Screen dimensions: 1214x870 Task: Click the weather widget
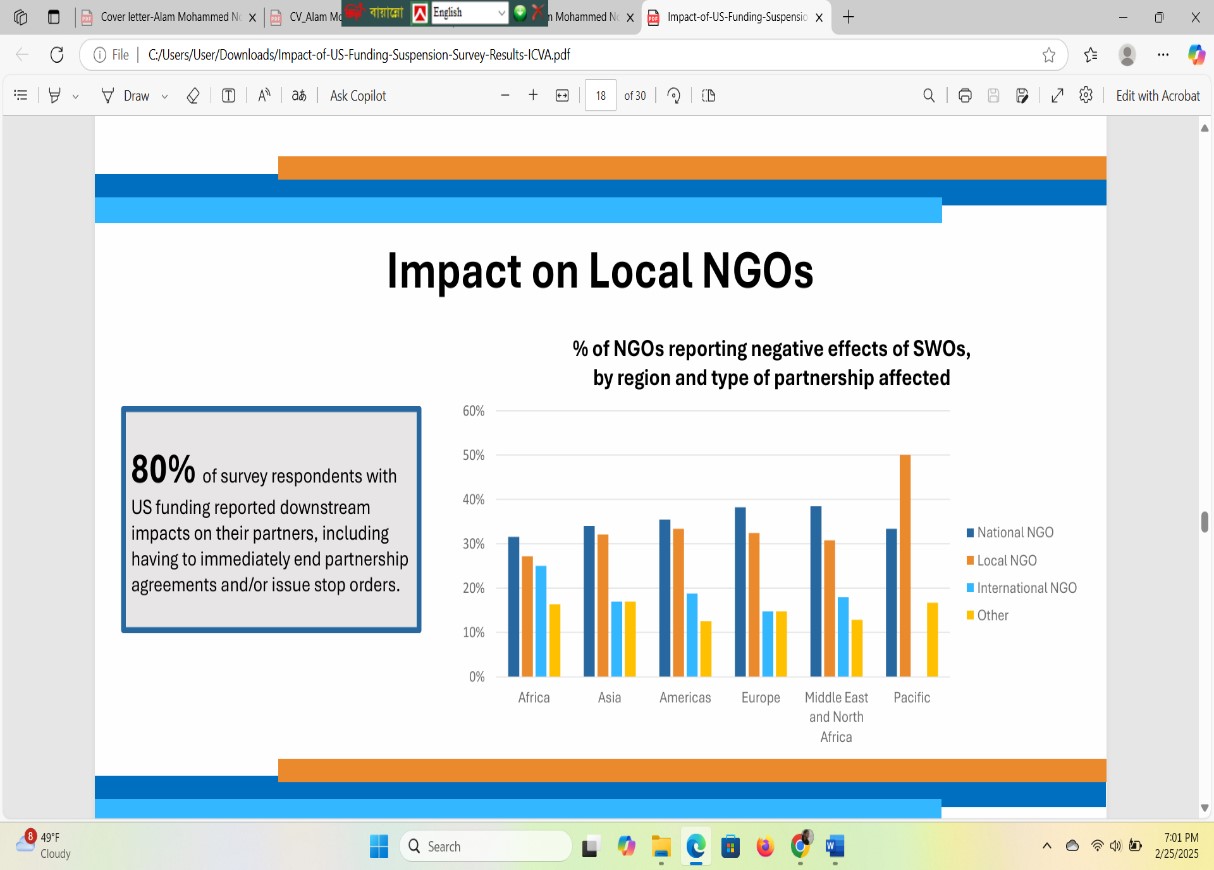44,845
